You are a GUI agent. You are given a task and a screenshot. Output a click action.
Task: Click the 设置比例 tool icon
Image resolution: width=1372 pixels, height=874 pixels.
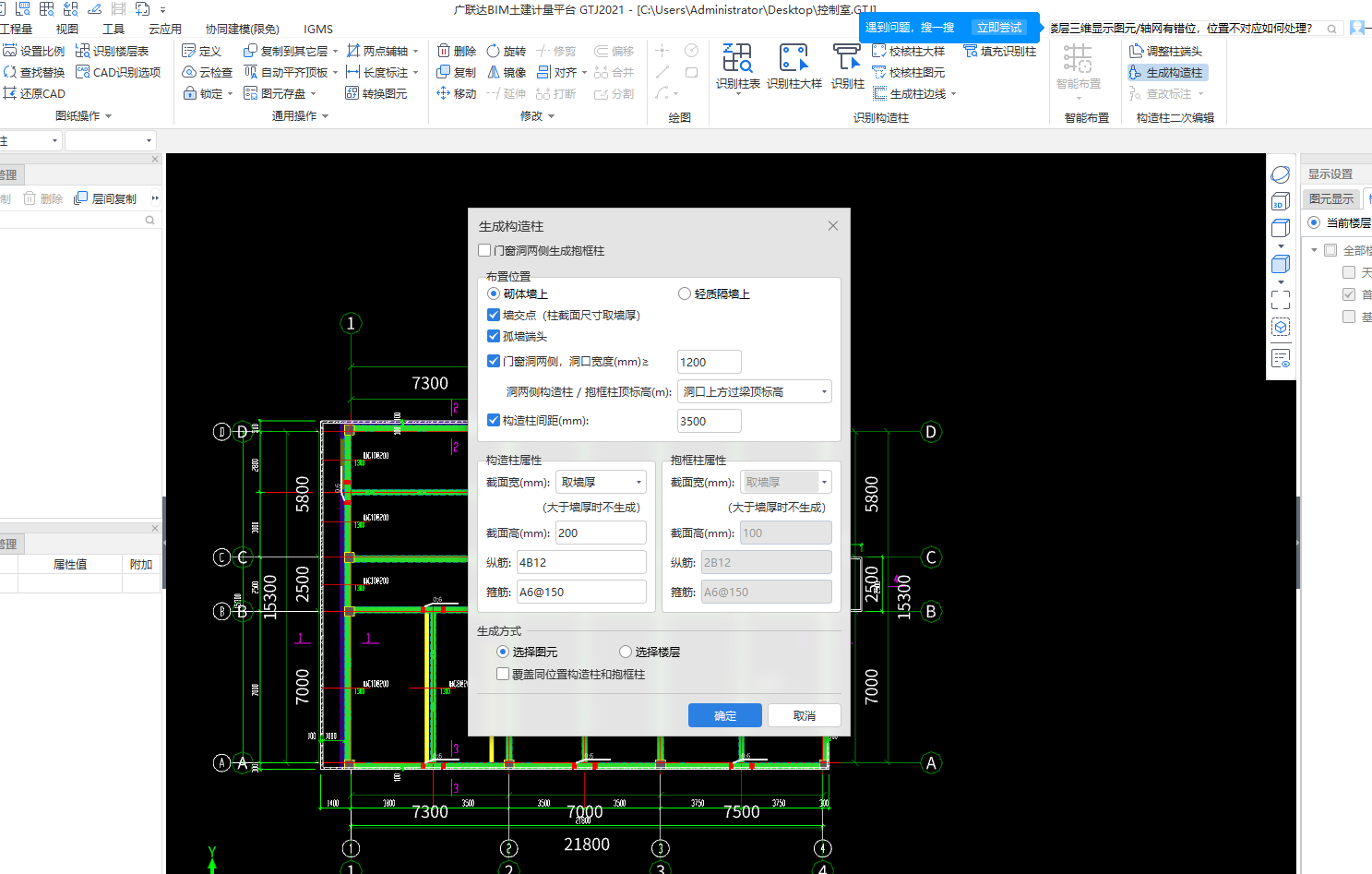point(9,51)
